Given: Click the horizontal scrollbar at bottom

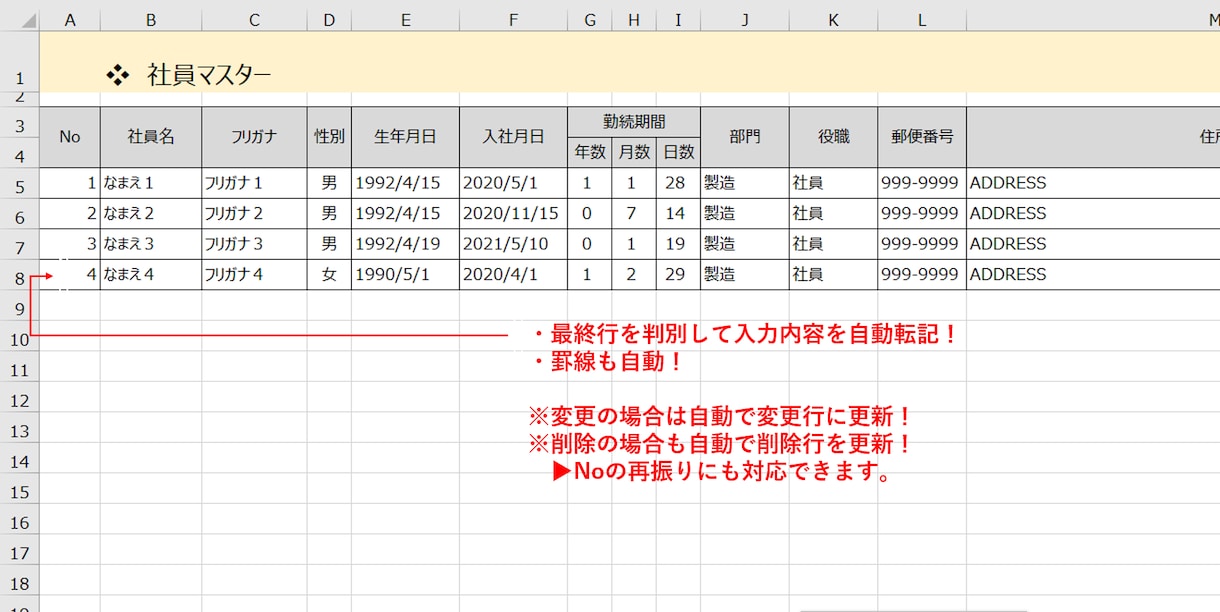Looking at the screenshot, I should click(913, 609).
